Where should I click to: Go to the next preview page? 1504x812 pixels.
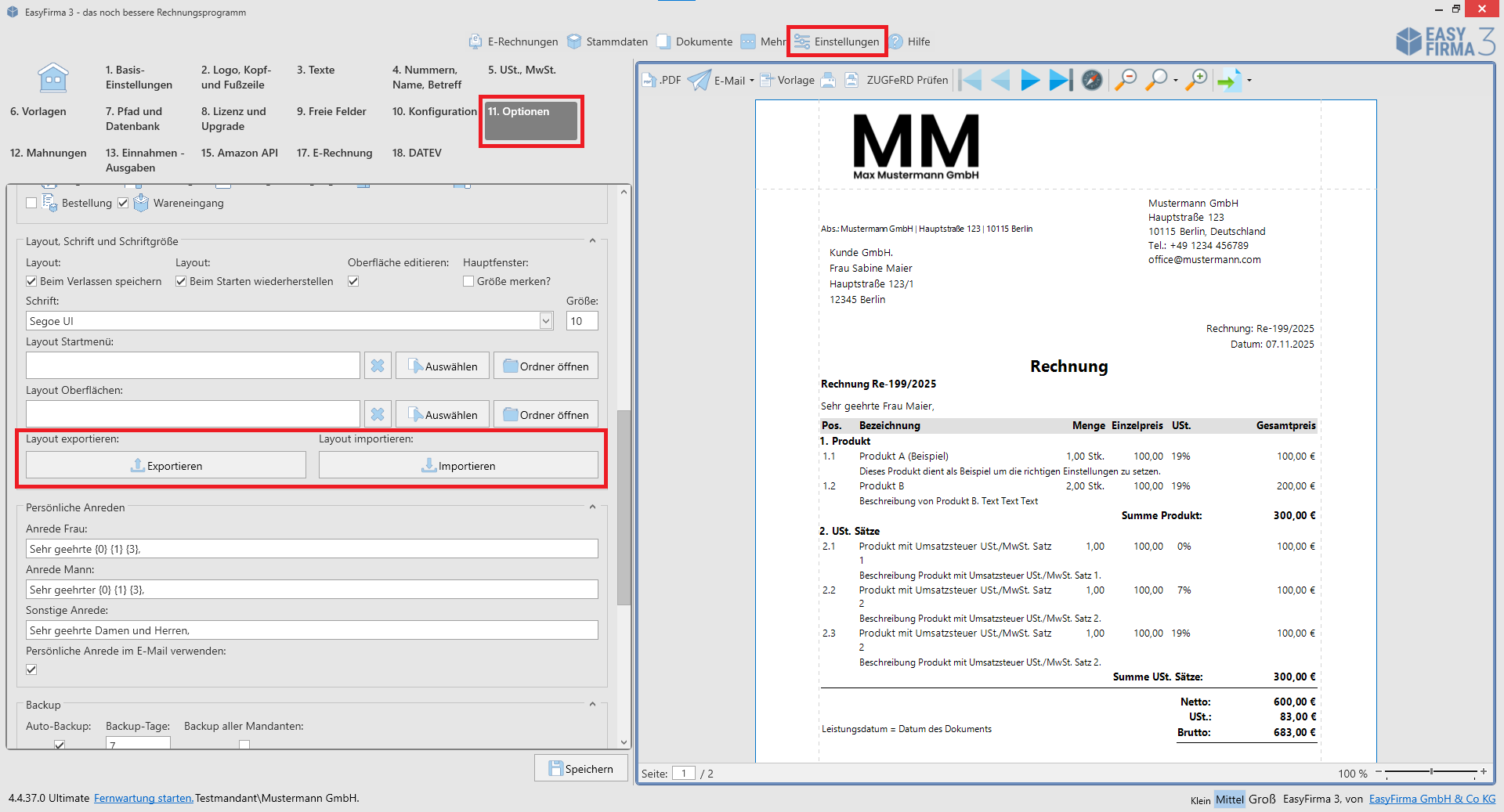[x=1030, y=80]
